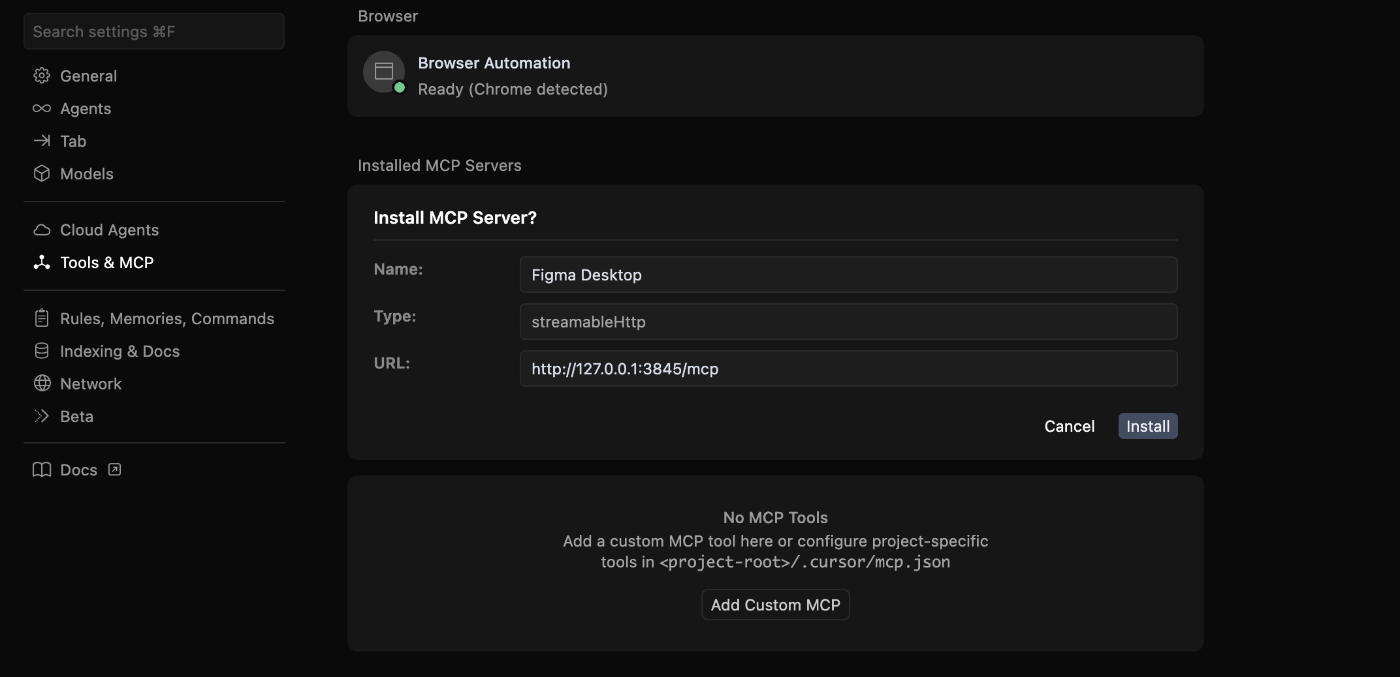Click the 'Installed MCP Servers' heading

pyautogui.click(x=440, y=166)
